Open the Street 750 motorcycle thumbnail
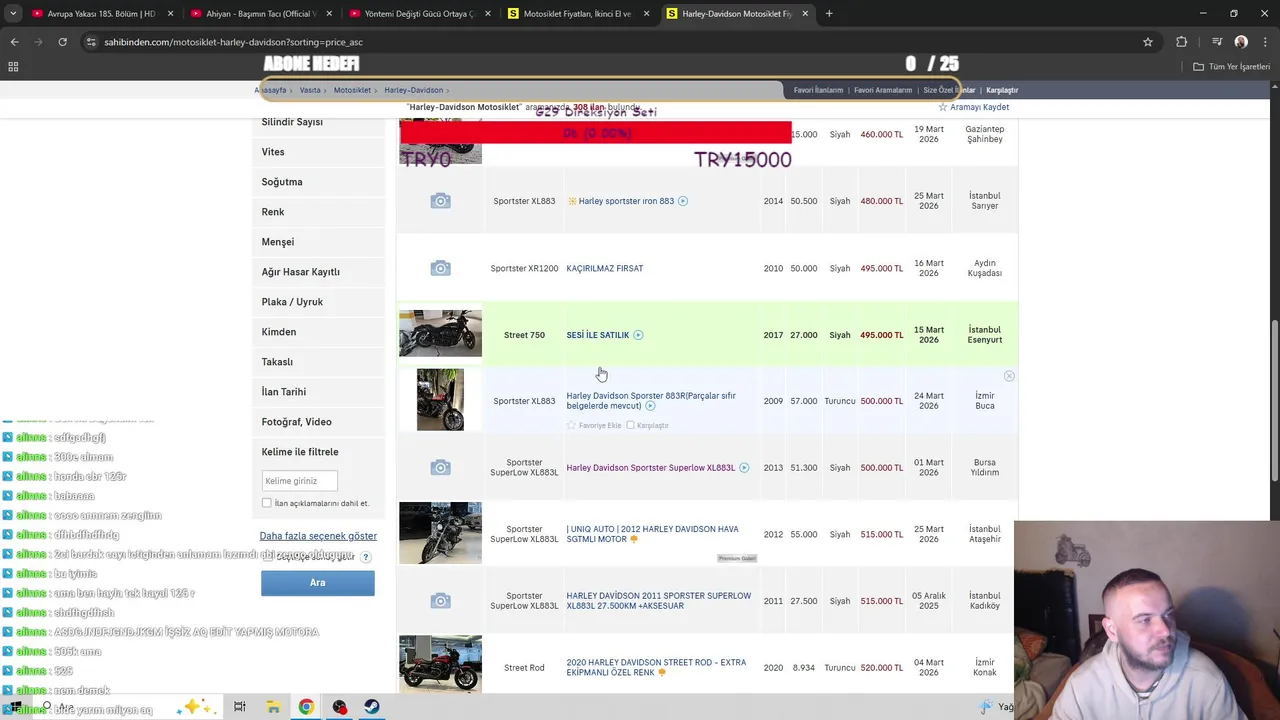The height and width of the screenshot is (720, 1280). [x=440, y=333]
